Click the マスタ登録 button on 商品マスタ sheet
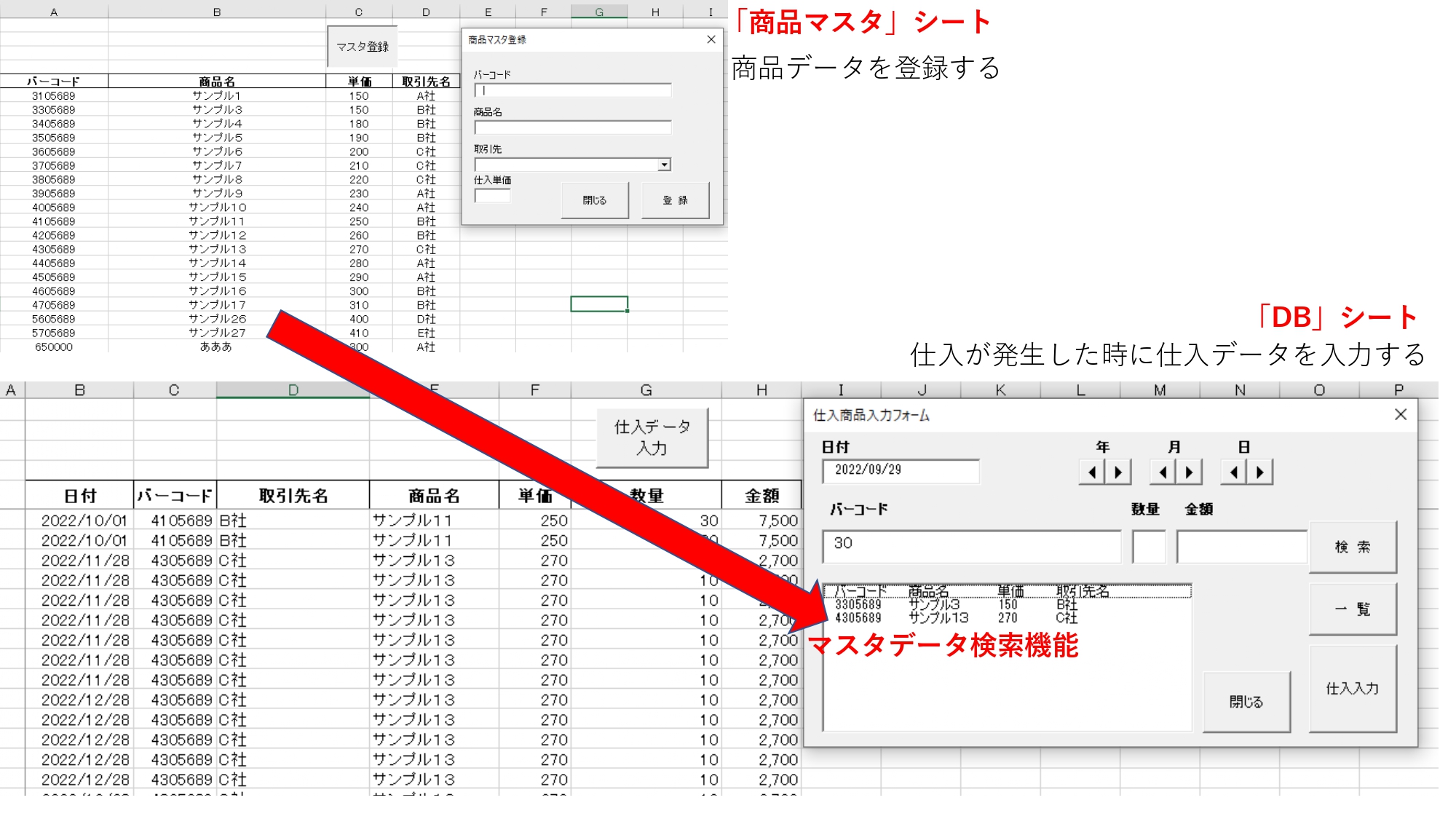Screen dimensions: 1456x819 pos(364,45)
